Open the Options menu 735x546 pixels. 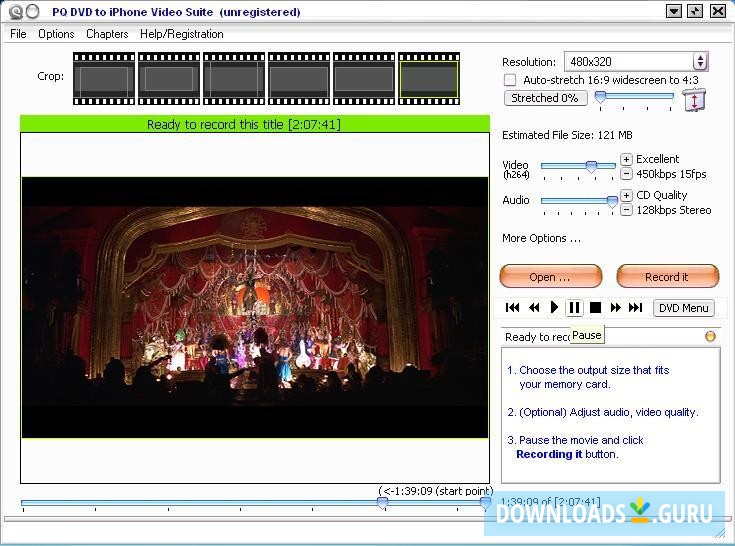tap(56, 34)
